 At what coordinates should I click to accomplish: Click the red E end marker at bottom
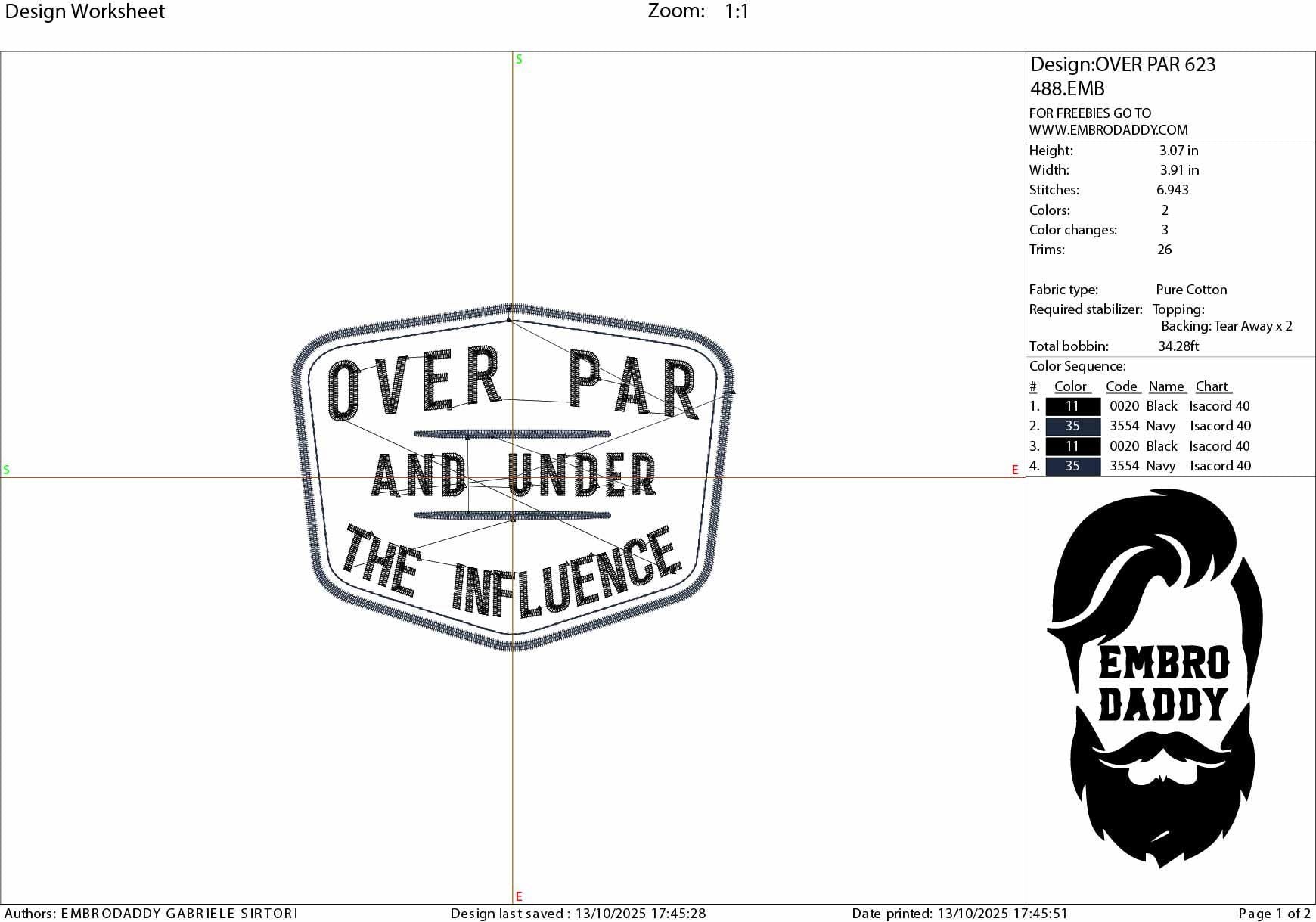coord(518,896)
